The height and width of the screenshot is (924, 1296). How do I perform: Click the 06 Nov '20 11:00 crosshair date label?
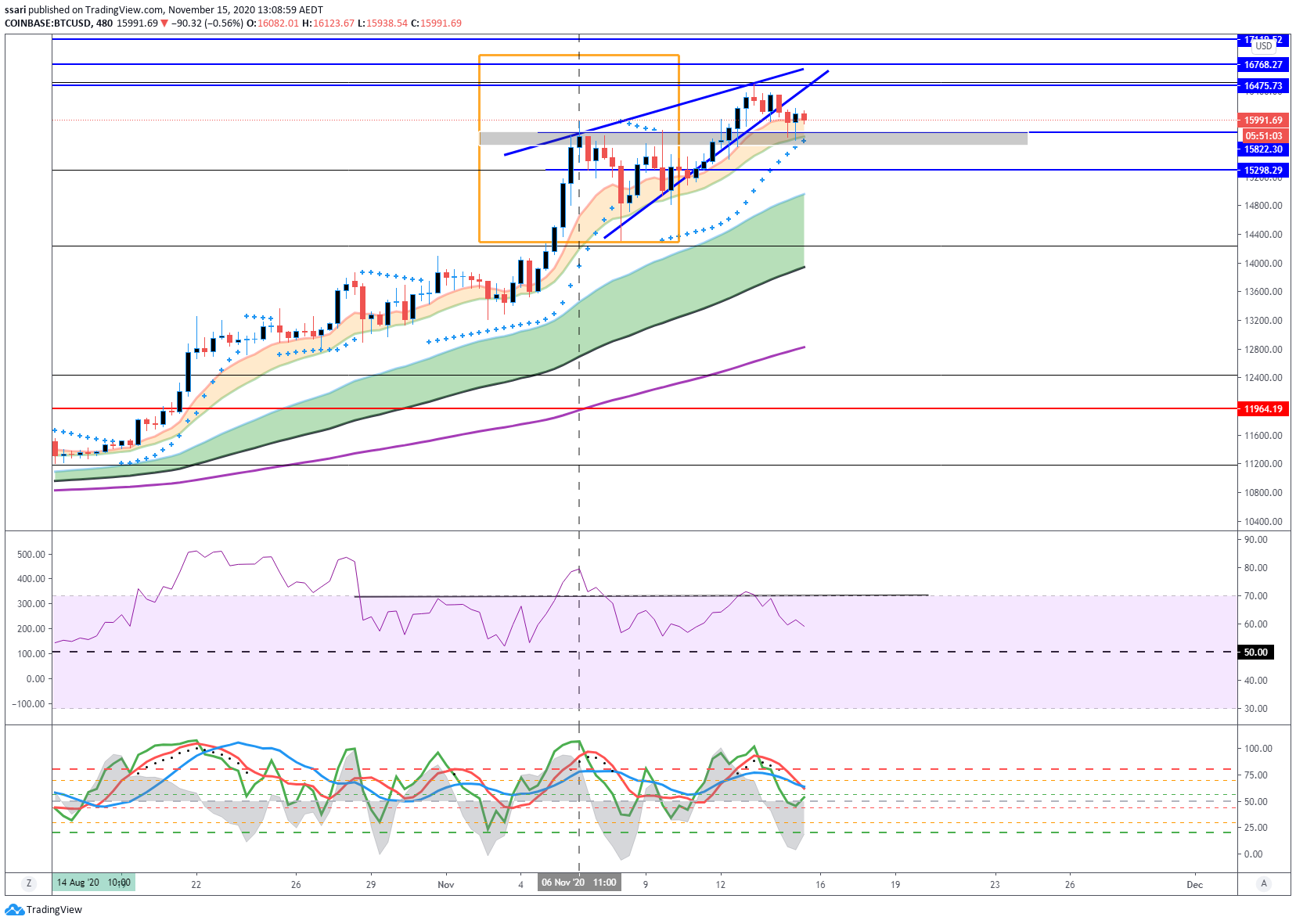(579, 883)
